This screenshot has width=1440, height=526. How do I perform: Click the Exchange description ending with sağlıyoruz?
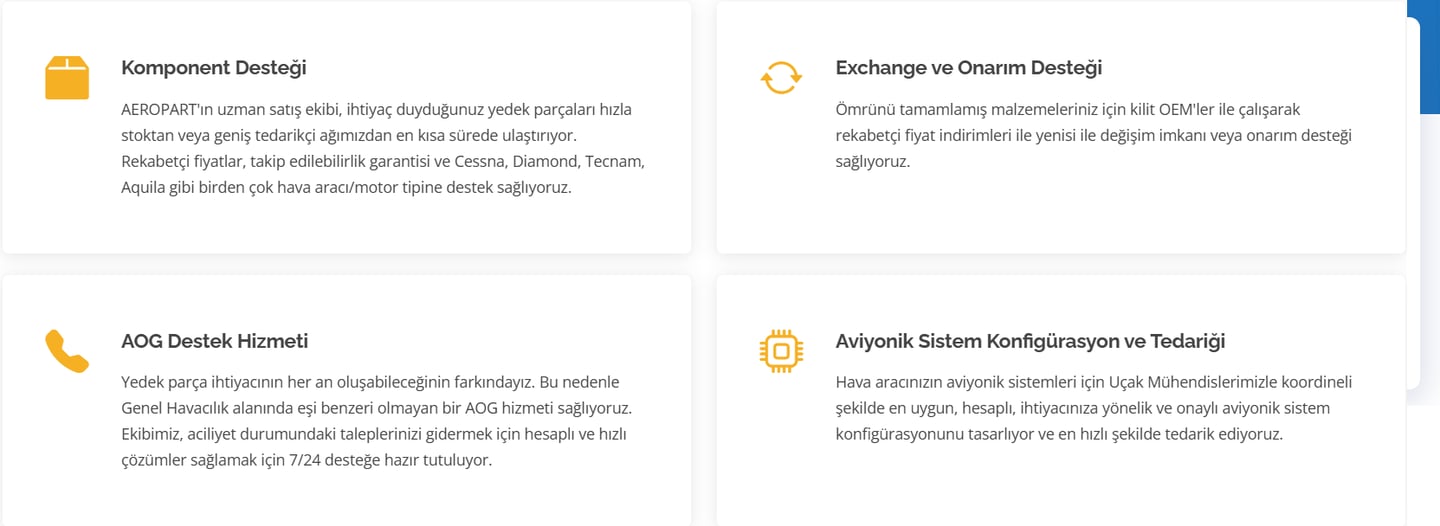[872, 161]
